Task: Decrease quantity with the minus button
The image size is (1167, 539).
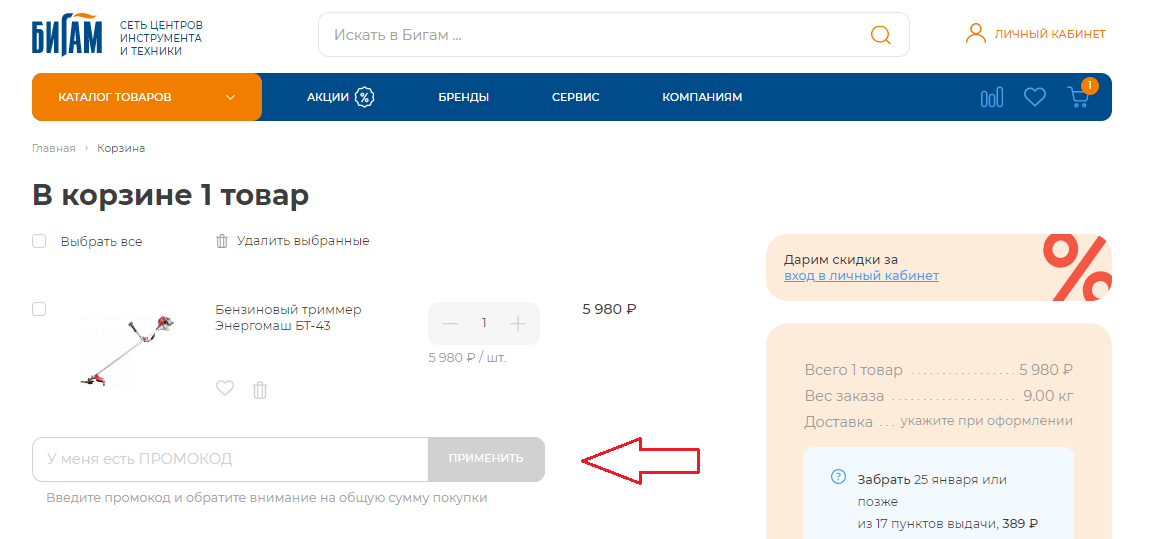Action: (x=450, y=323)
